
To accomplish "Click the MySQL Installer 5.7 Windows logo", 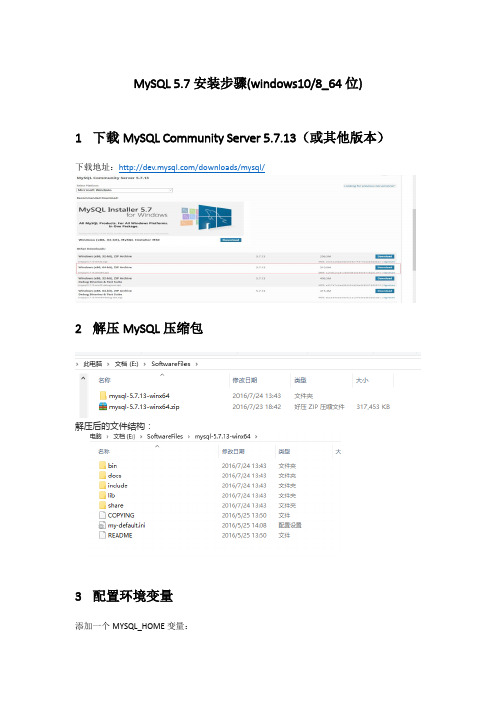I will point(206,217).
